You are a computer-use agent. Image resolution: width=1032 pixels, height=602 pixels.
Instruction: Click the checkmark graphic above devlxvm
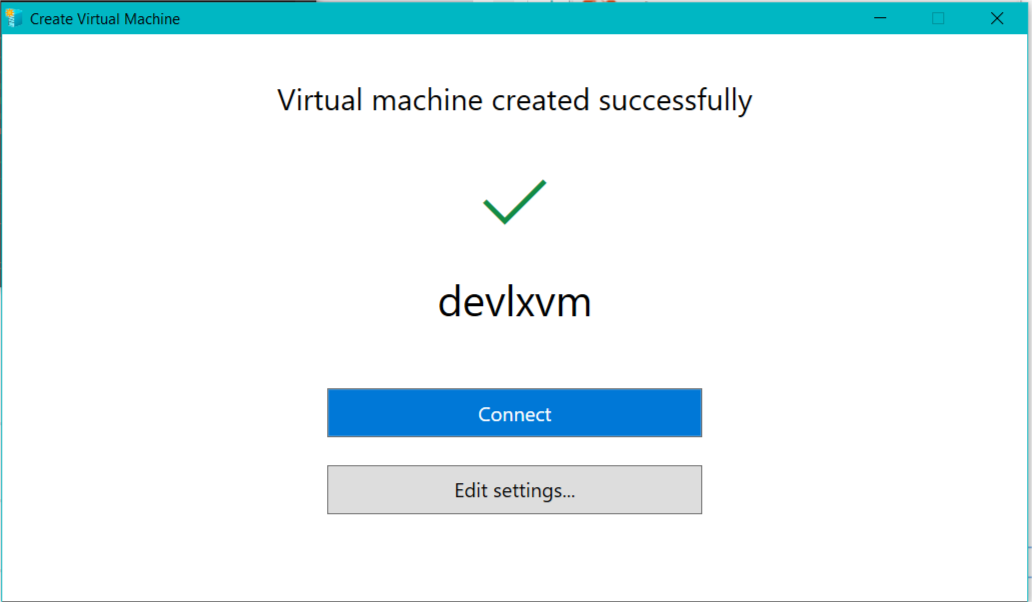point(514,200)
